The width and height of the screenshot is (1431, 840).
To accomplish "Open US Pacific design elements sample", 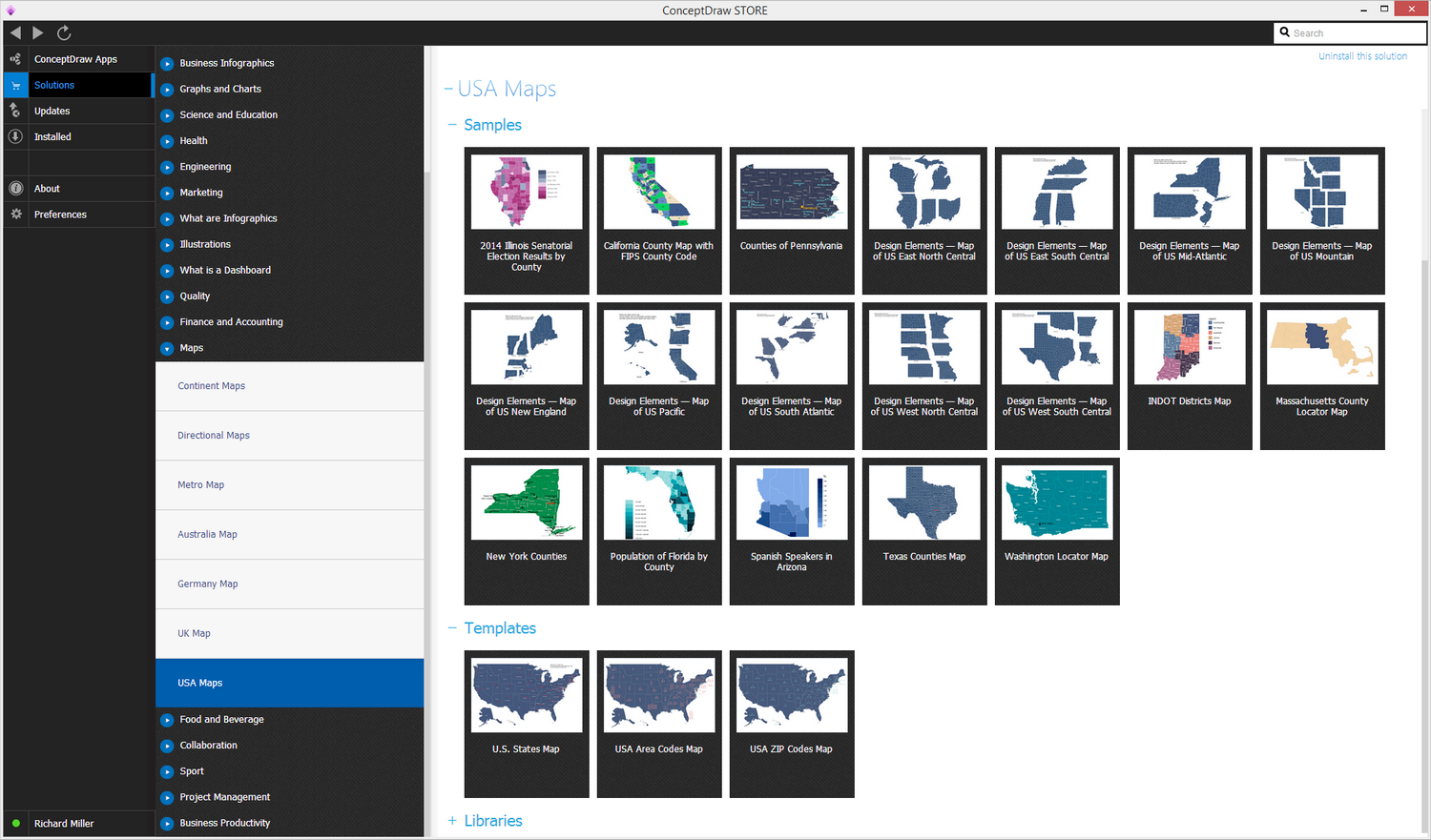I will [659, 376].
